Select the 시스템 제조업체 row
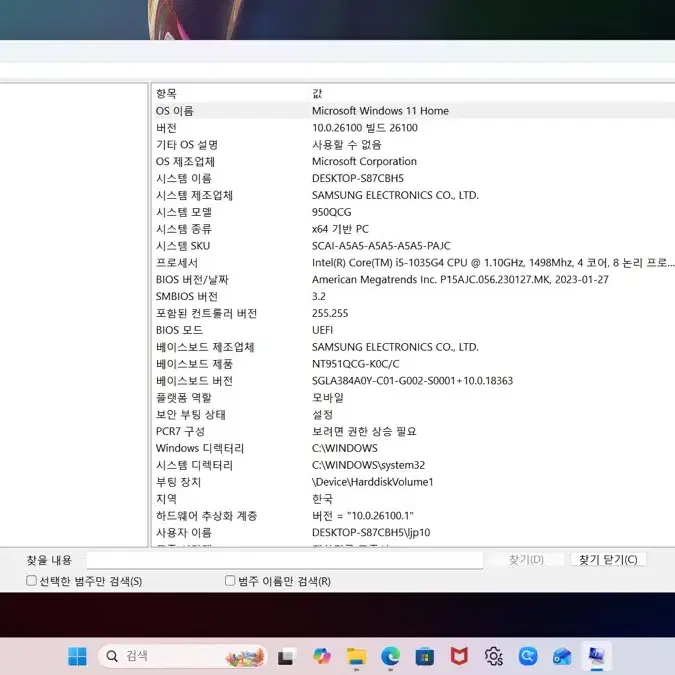 click(413, 195)
